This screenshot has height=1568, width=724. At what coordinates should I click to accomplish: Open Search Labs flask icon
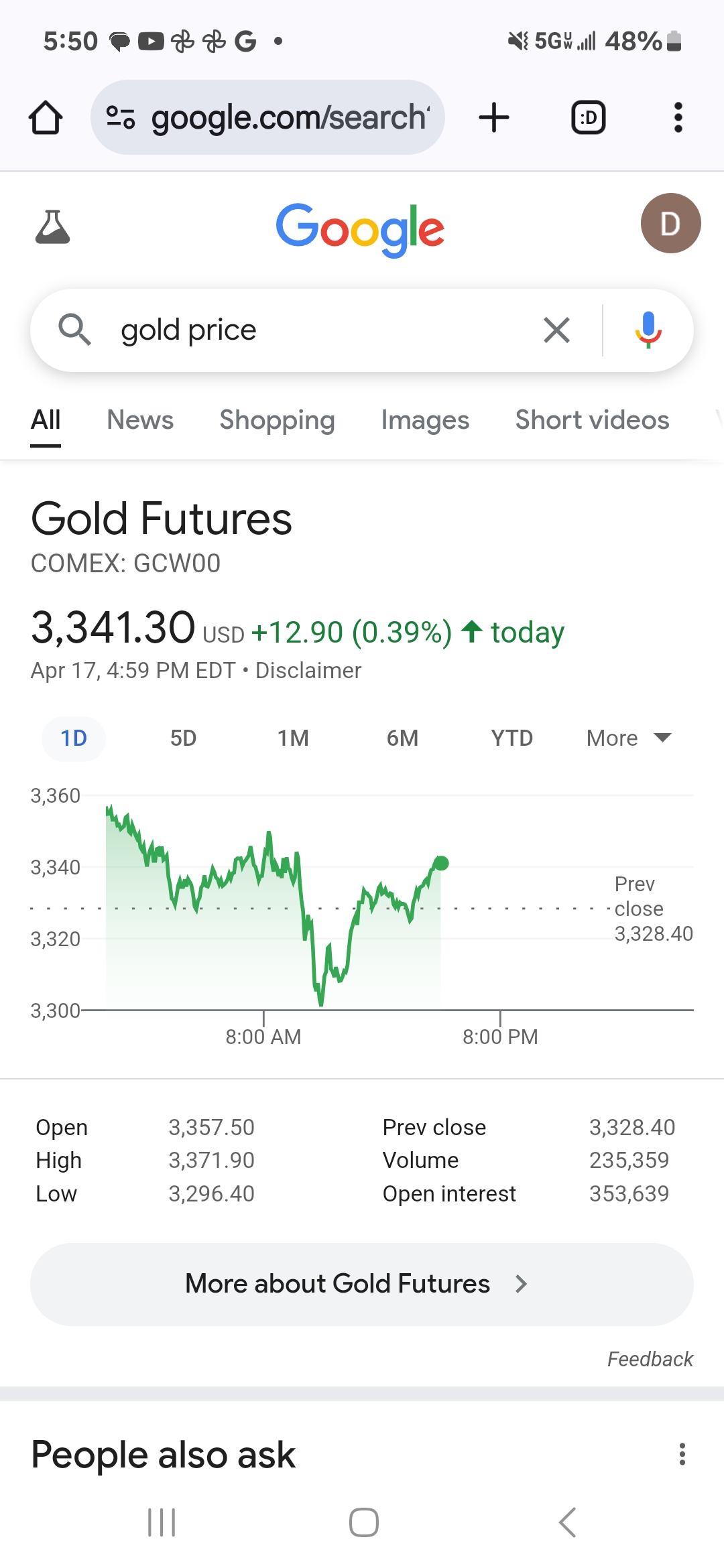pyautogui.click(x=52, y=226)
